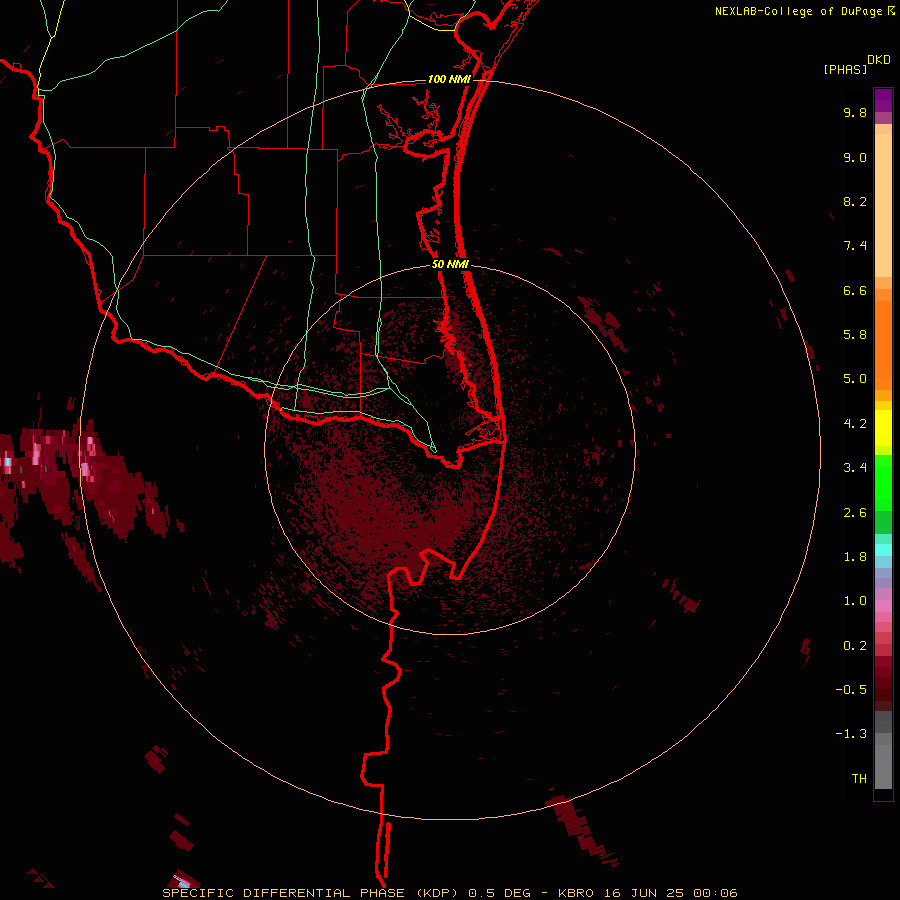
Task: Click the [PHAS] legend heading
Action: tap(845, 69)
